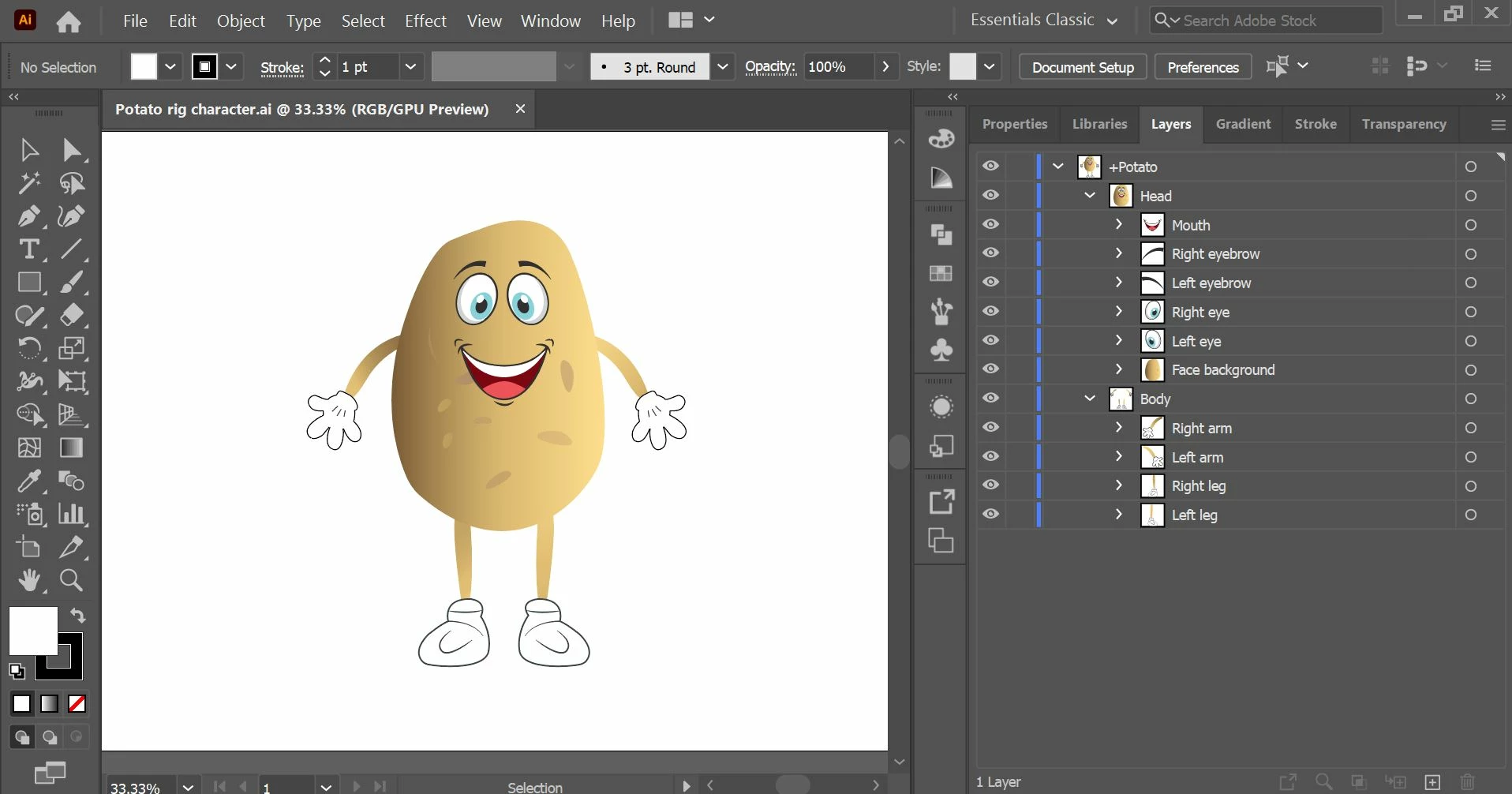
Task: Open the Effect menu
Action: [425, 21]
